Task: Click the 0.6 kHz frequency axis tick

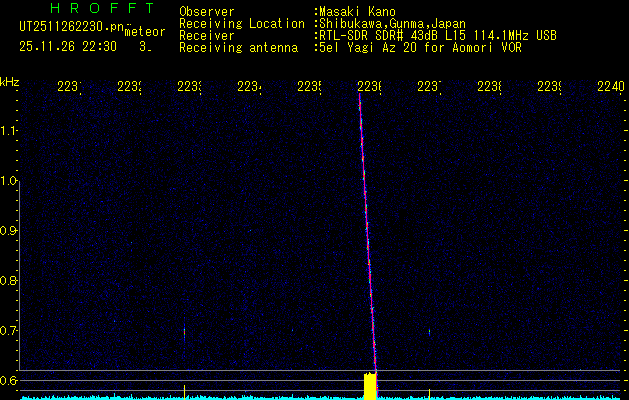Action: (x=9, y=380)
